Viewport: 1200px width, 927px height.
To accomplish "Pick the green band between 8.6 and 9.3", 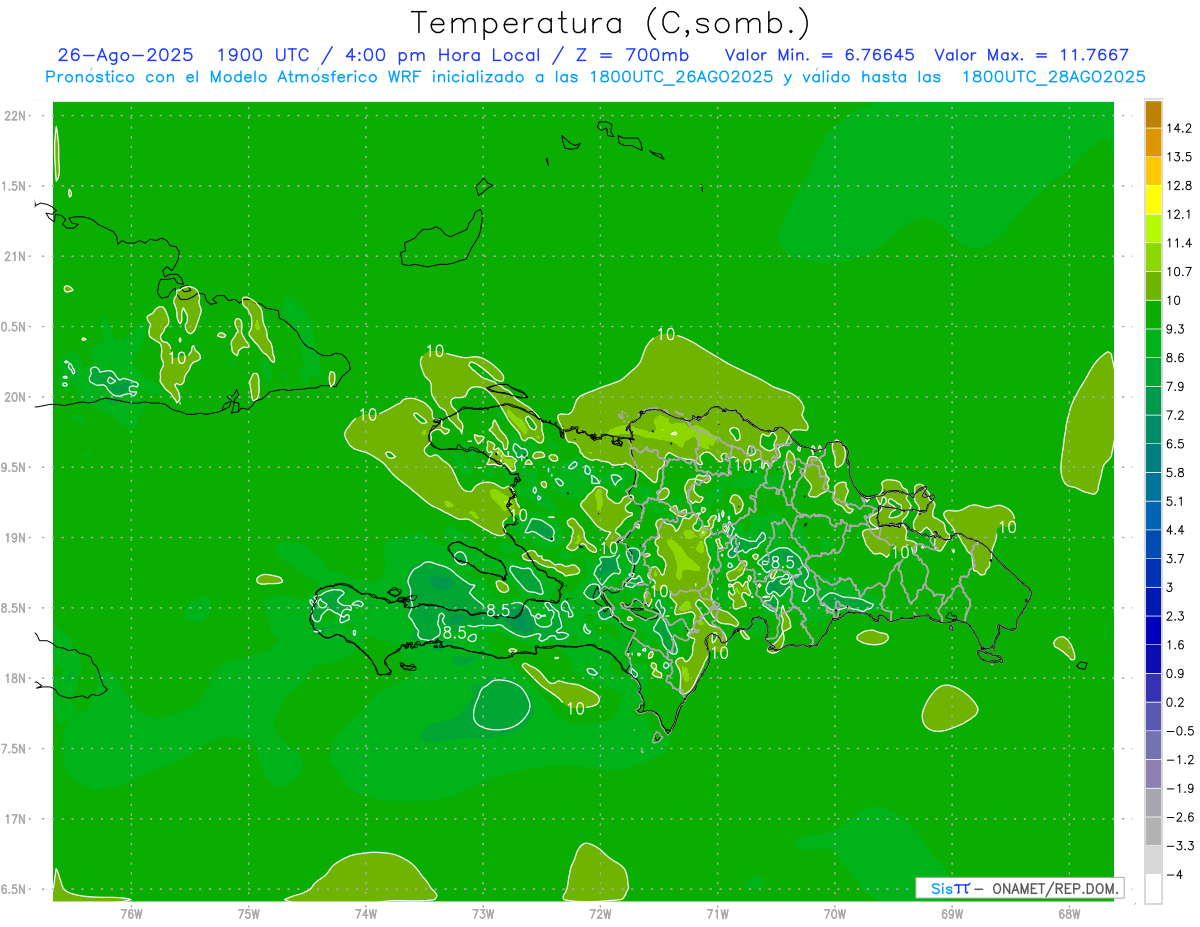I will (1153, 343).
